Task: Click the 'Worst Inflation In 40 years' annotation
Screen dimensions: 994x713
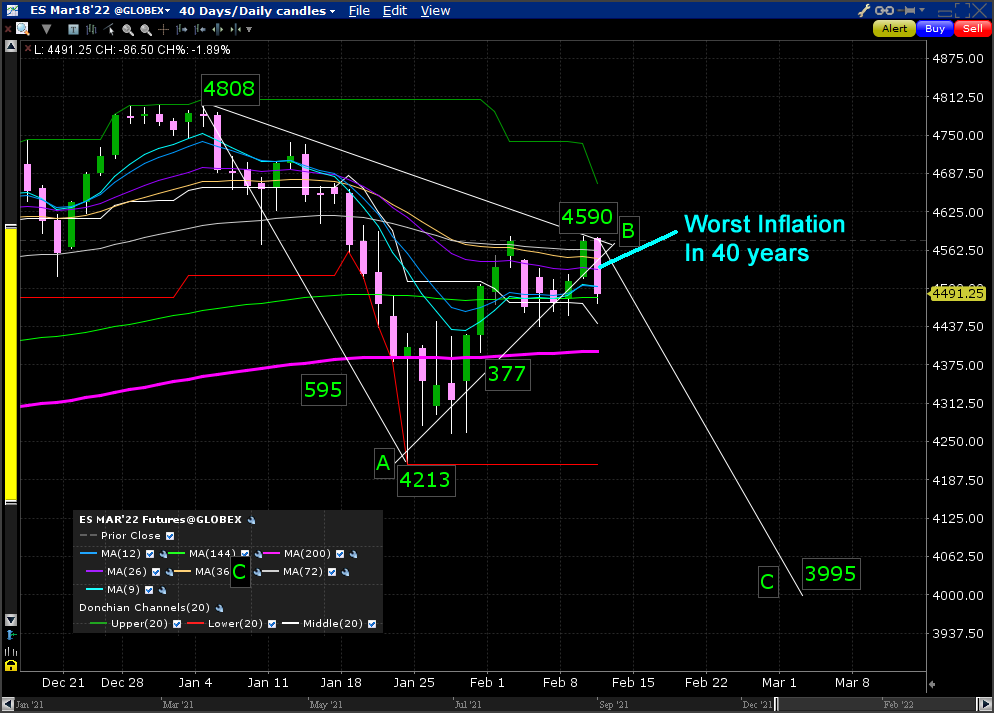Action: [x=764, y=239]
